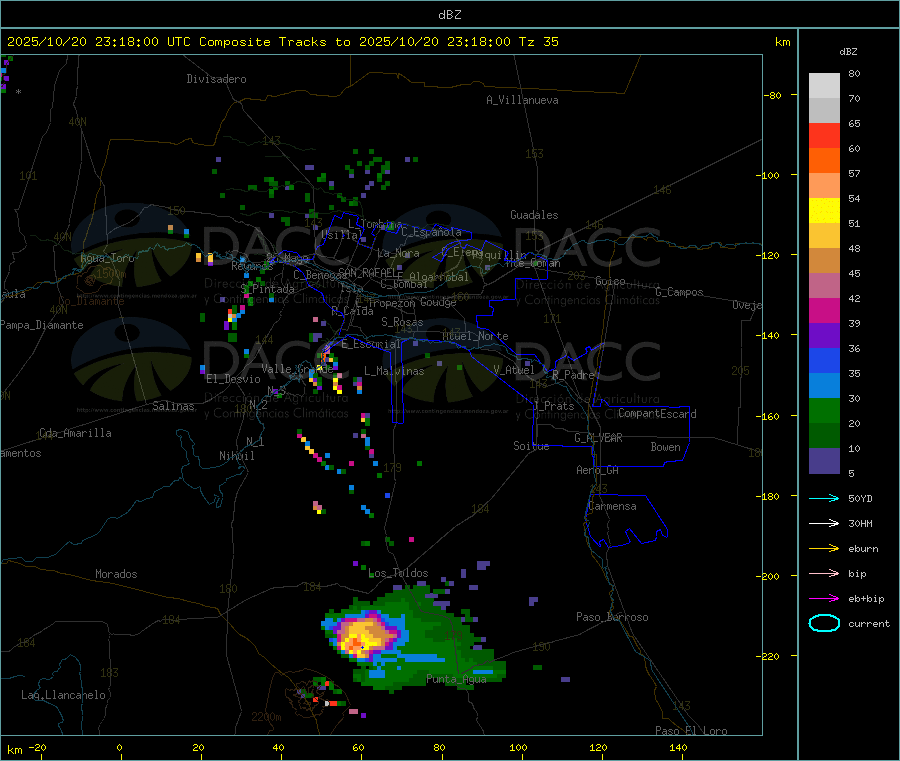The height and width of the screenshot is (761, 900).
Task: Click the 'Nihuil' map label
Action: coord(237,456)
